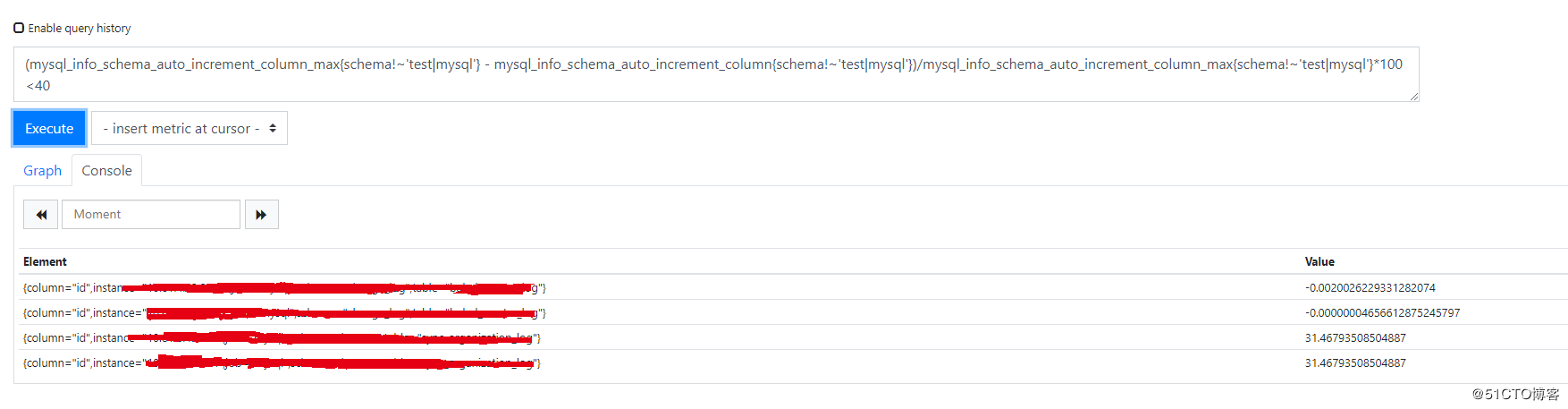Focus the Moment time input field
The image size is (1568, 409).
pyautogui.click(x=151, y=215)
